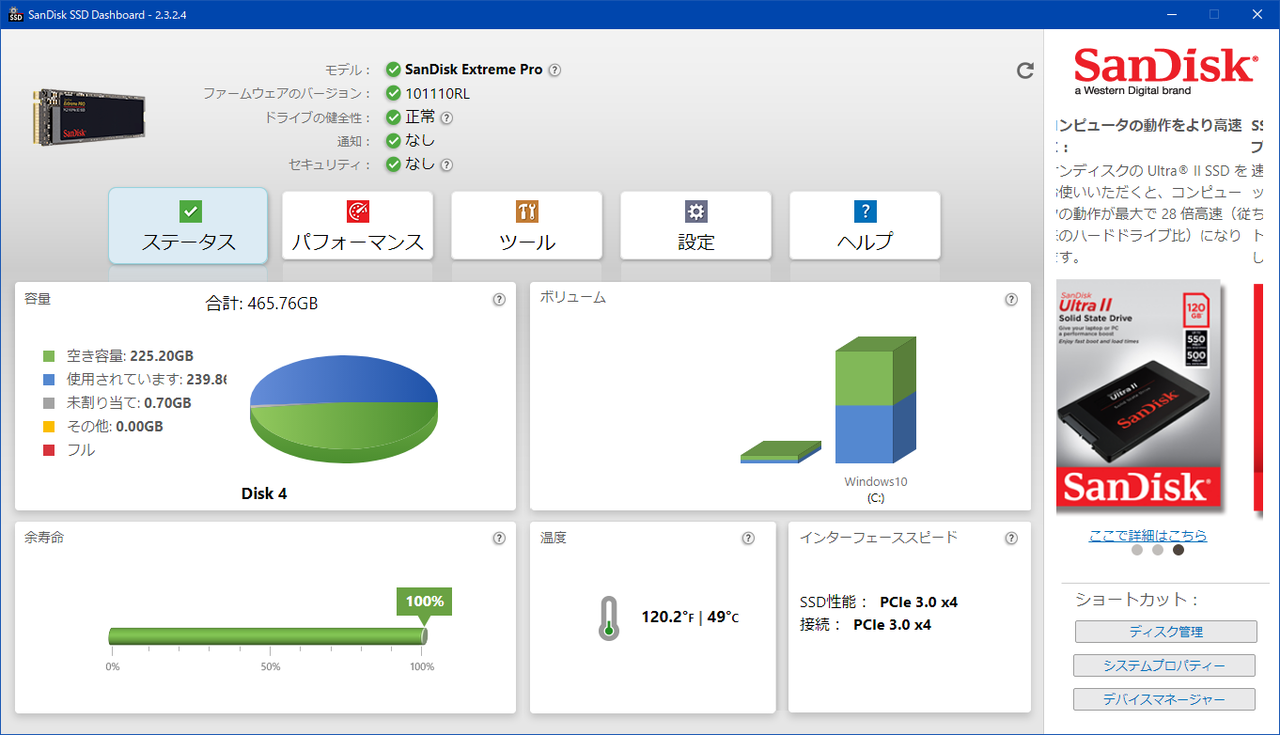Click the blue 使用されています legend swatch
Viewport: 1280px width, 735px height.
(x=49, y=380)
